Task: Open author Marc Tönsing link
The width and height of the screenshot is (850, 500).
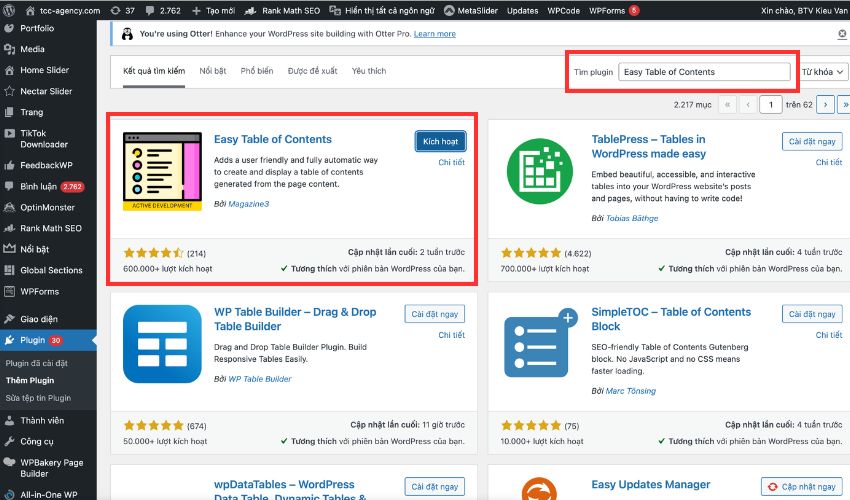Action: tap(630, 390)
